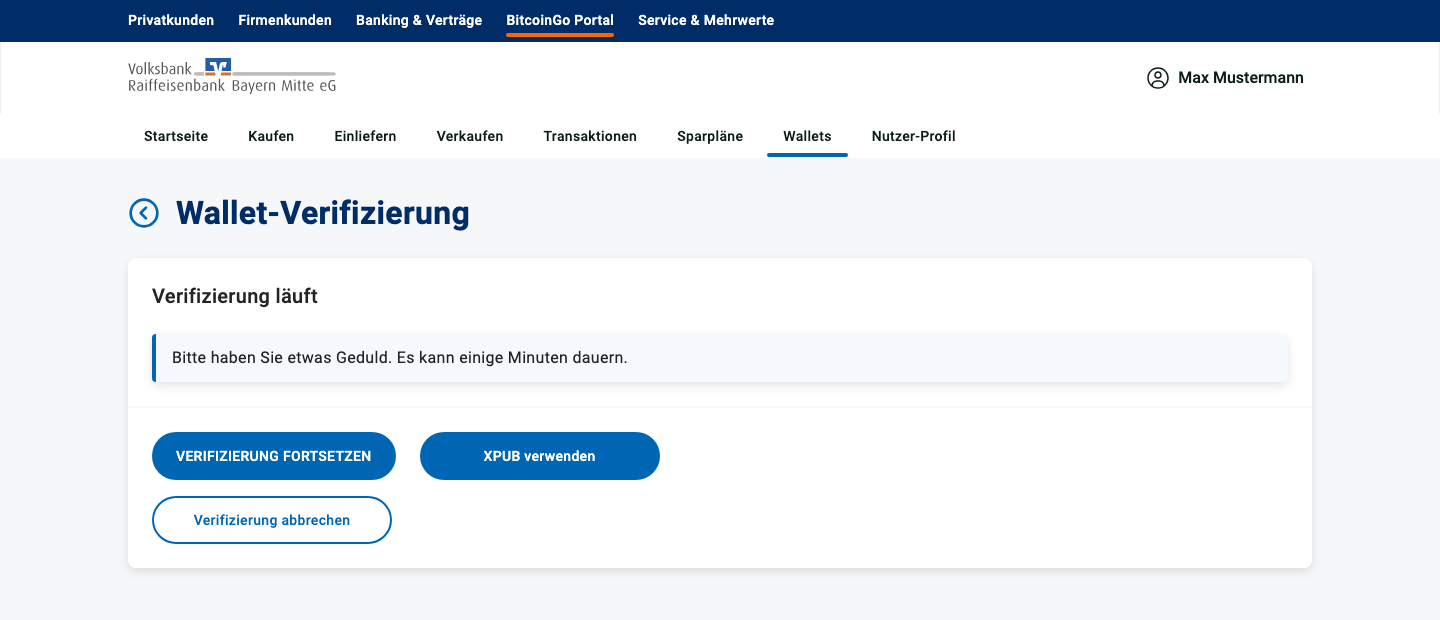Open the Firmenkunden section
Viewport: 1440px width, 620px height.
[285, 20]
